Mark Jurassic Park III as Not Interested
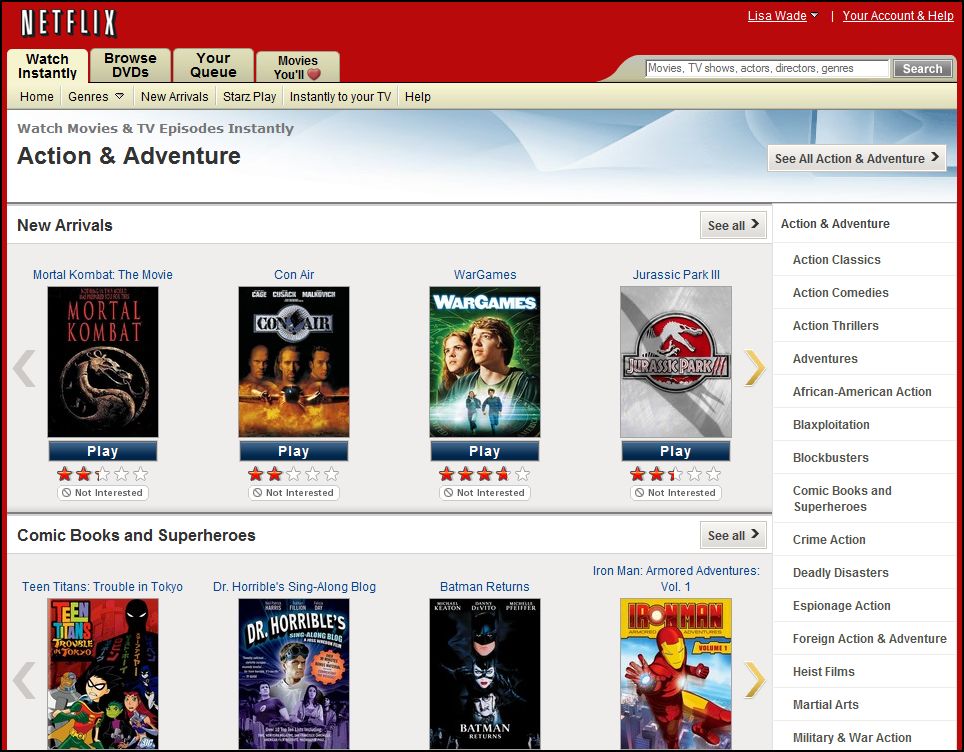 675,493
